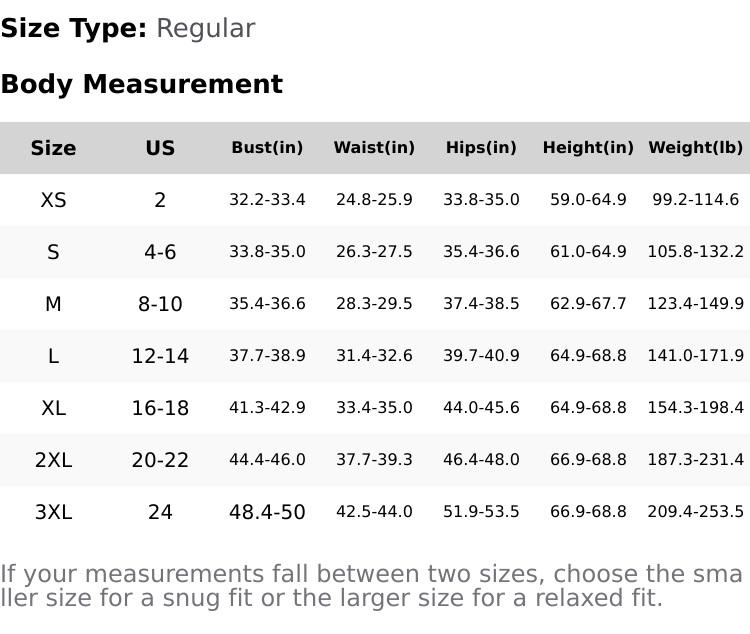Click the US size 8-10 cell
Image resolution: width=750 pixels, height=634 pixels.
160,305
